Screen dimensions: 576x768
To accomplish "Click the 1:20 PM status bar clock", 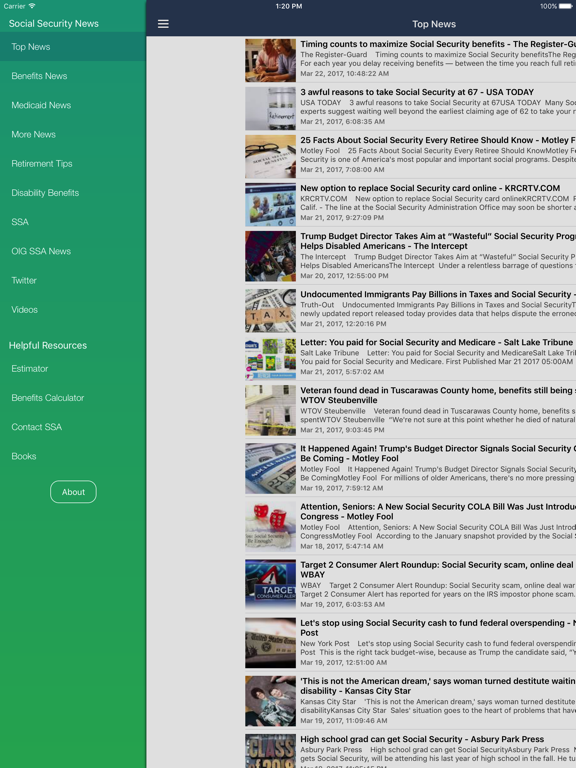I will [288, 6].
